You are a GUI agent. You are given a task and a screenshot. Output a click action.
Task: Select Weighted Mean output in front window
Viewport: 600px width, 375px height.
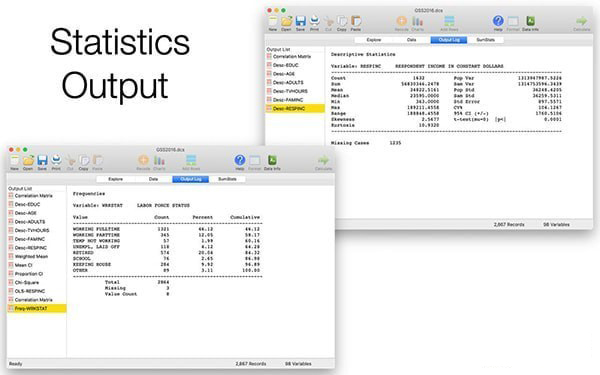click(x=37, y=256)
